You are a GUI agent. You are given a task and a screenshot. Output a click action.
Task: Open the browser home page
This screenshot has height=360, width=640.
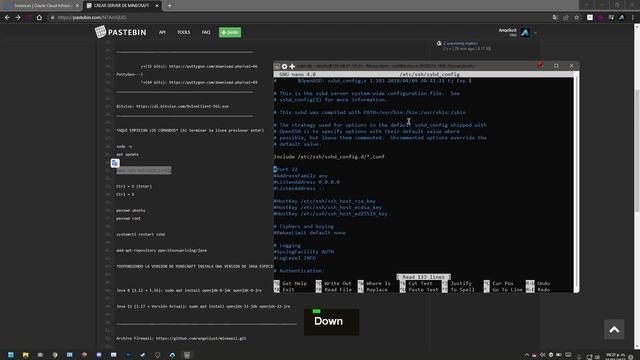39,18
